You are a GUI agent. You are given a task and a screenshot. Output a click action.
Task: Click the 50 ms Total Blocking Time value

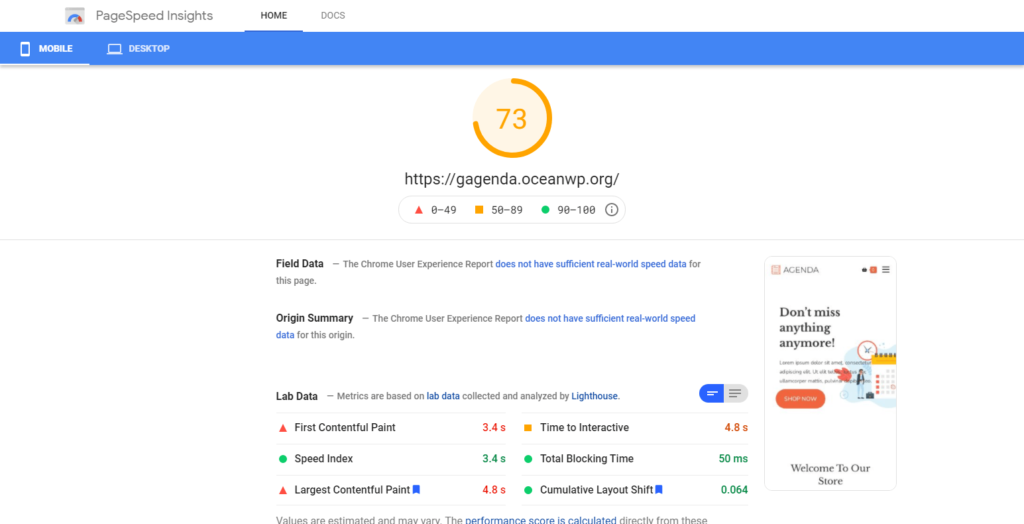[x=733, y=459]
